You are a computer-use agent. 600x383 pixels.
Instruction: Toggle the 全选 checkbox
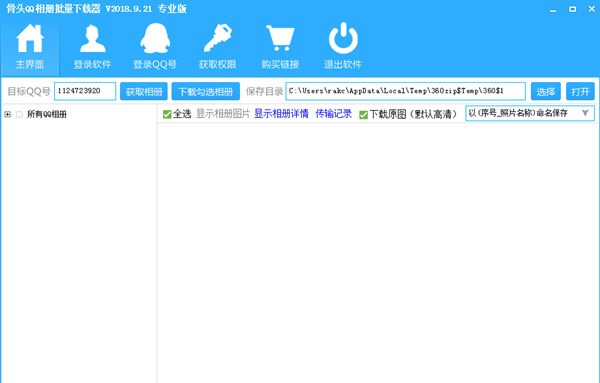pyautogui.click(x=167, y=114)
